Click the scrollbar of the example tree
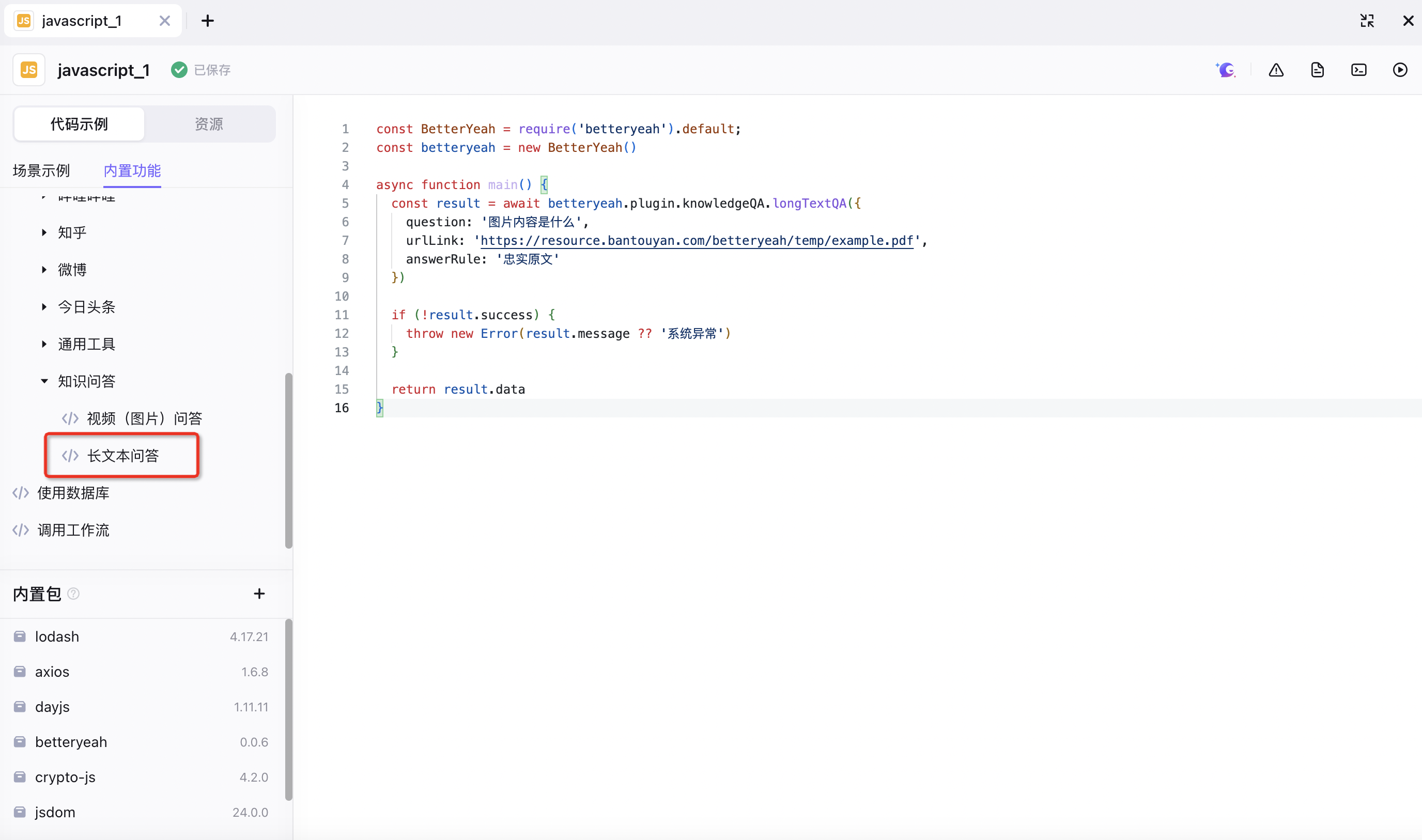Image resolution: width=1422 pixels, height=840 pixels. [289, 460]
